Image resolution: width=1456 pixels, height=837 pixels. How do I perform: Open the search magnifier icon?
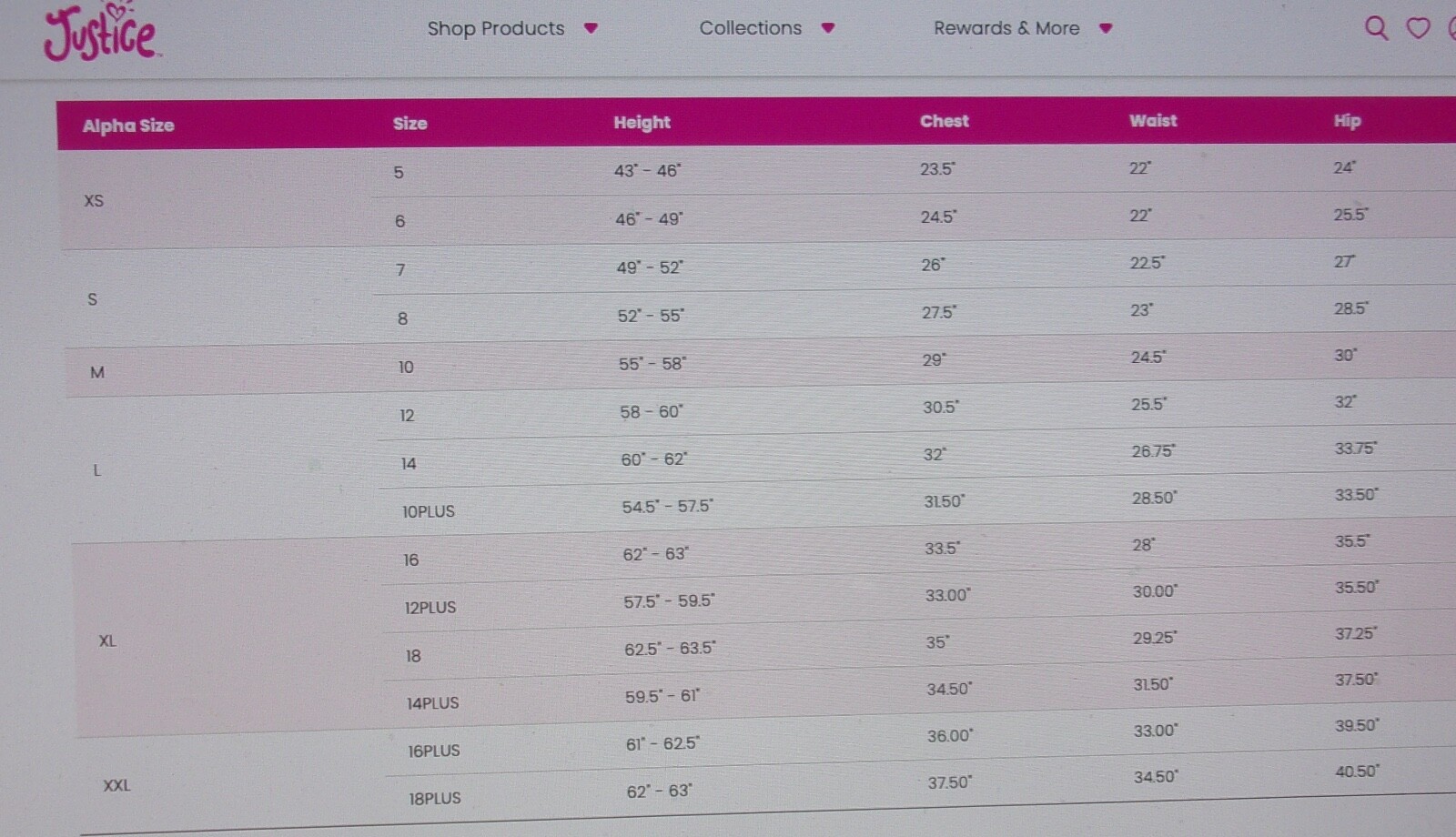pos(1376,28)
